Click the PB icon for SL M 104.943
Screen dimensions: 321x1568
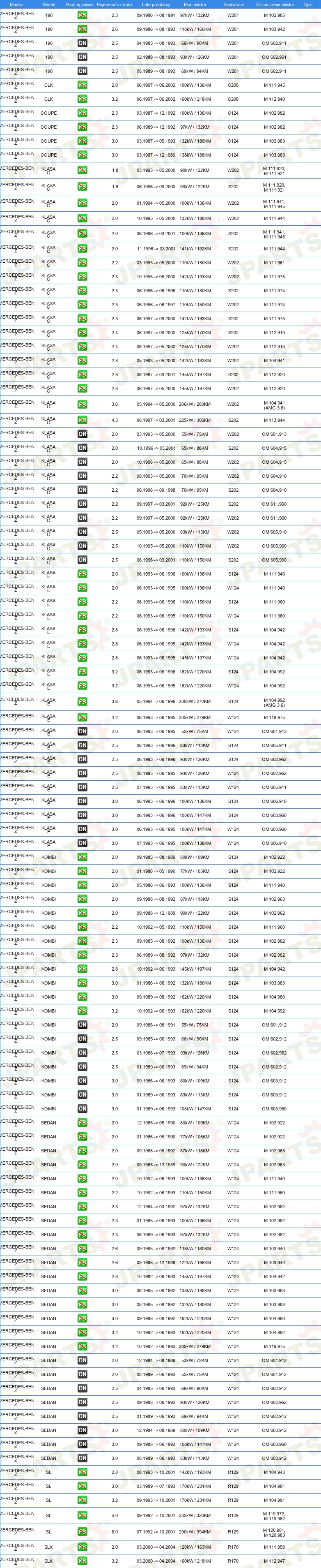(82, 1472)
